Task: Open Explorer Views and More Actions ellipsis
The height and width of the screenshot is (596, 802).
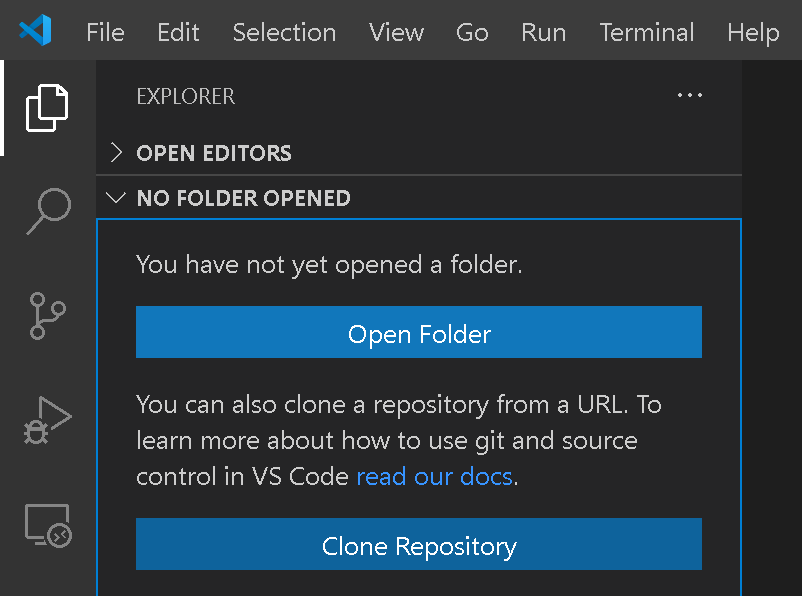Action: 689,95
